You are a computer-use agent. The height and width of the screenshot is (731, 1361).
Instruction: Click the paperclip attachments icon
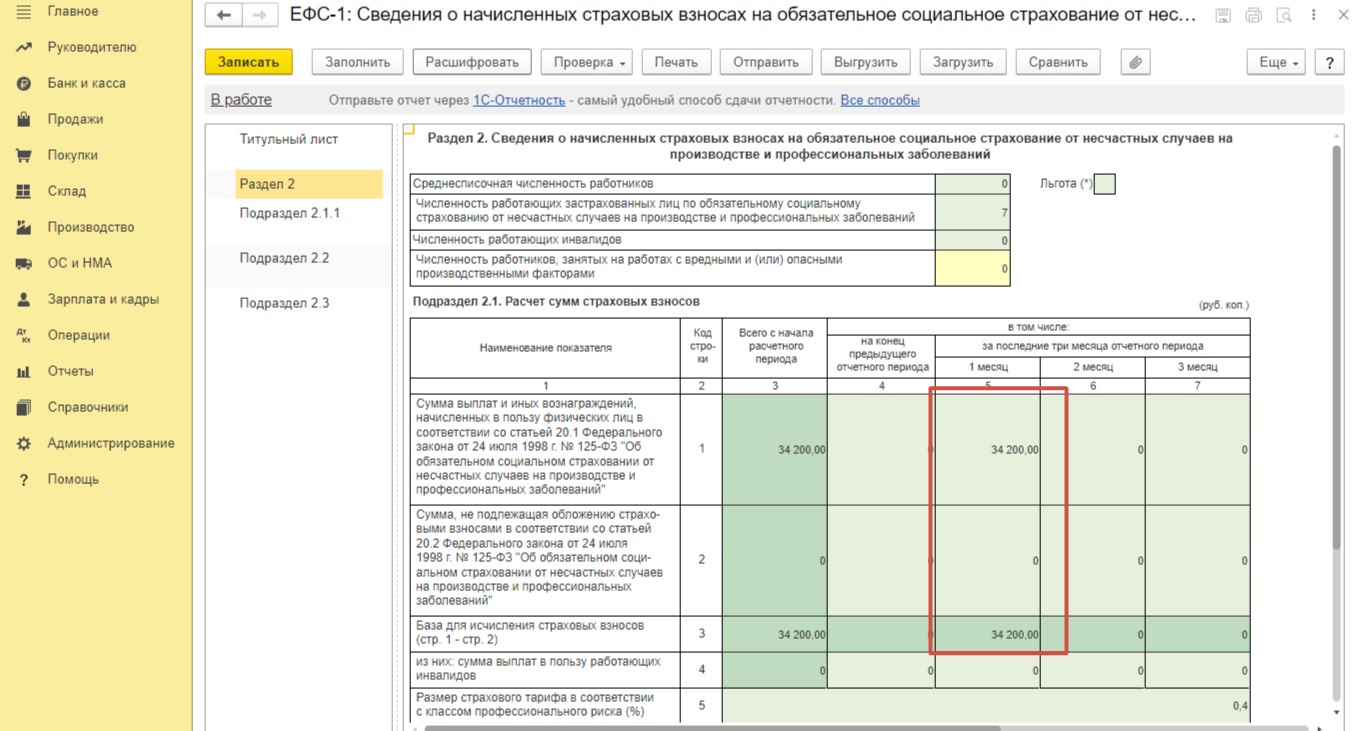(1135, 62)
